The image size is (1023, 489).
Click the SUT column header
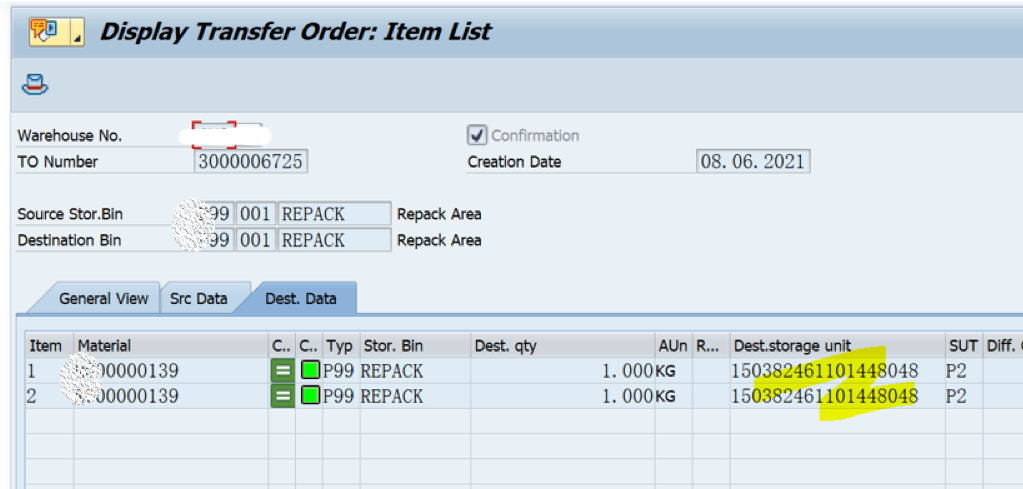point(964,346)
